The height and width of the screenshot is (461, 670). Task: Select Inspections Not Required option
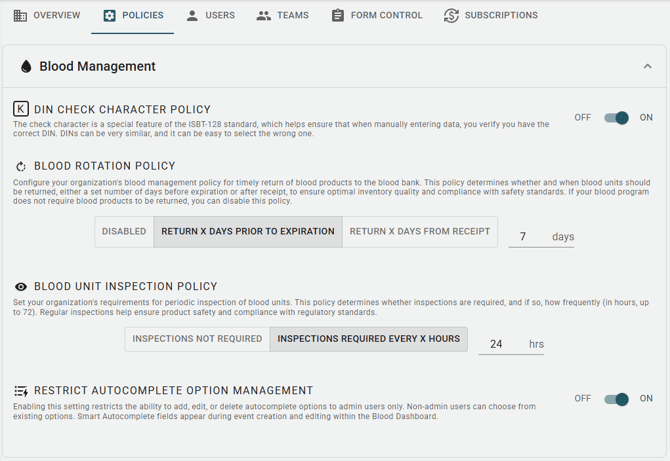click(197, 339)
